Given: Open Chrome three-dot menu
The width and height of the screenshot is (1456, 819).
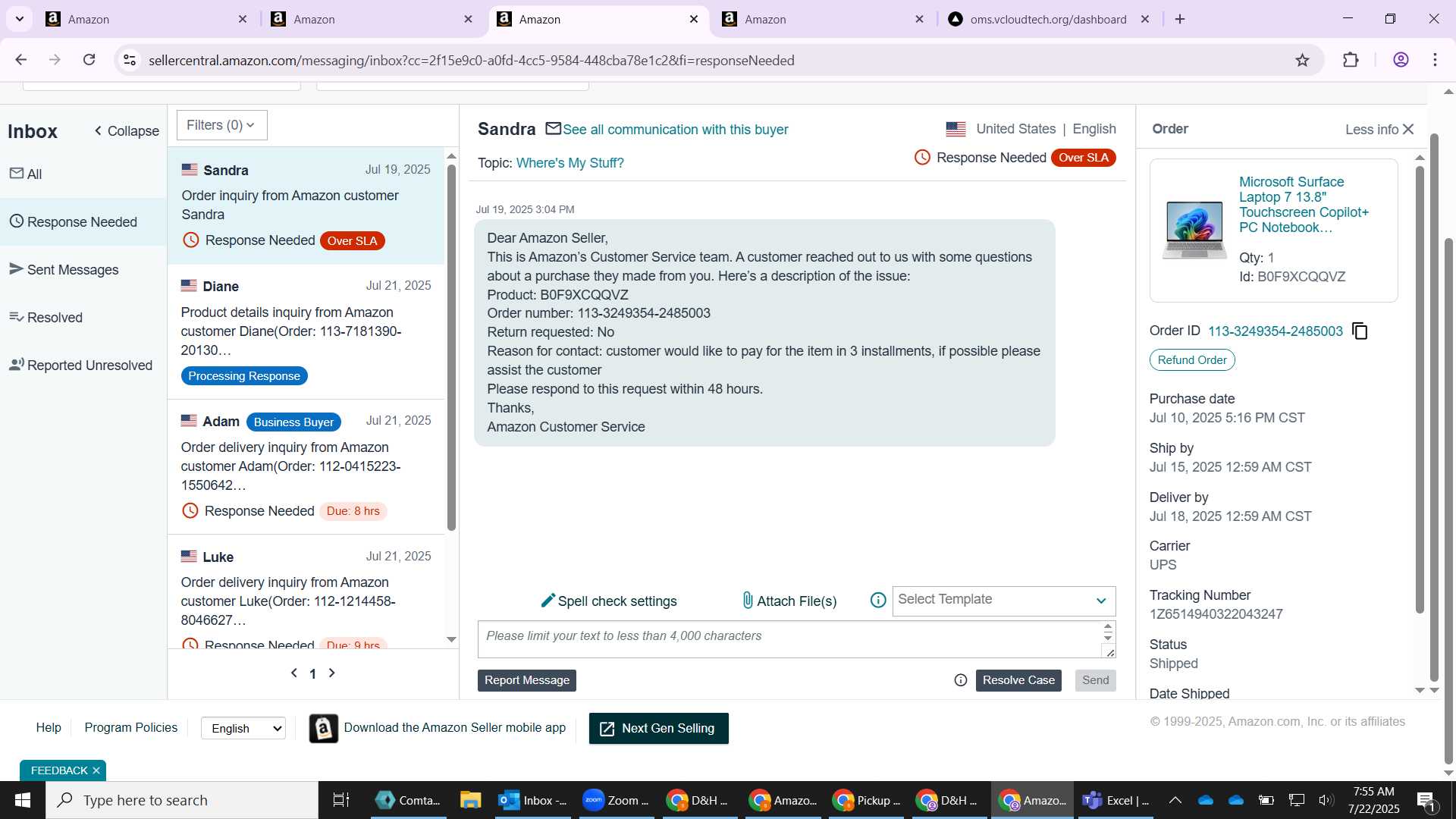Looking at the screenshot, I should [1435, 60].
